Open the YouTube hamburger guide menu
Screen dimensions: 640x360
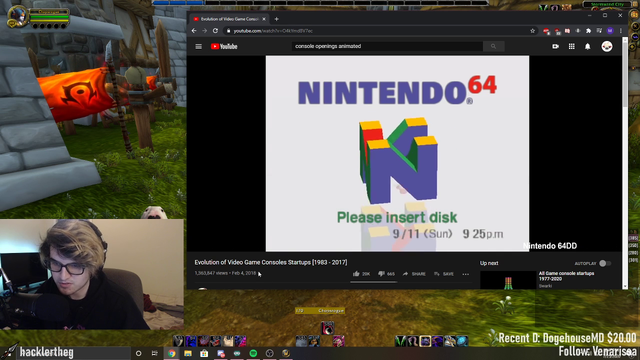click(198, 47)
